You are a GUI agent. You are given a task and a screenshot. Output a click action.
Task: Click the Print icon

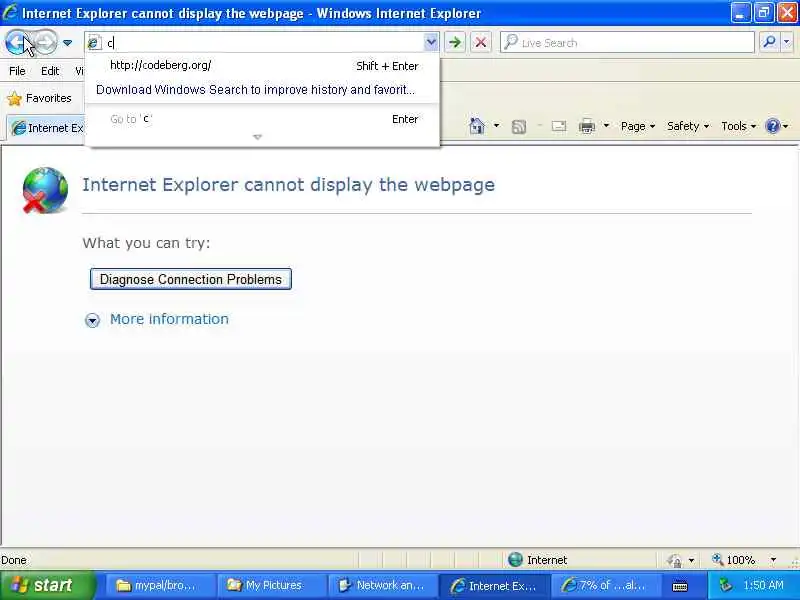point(587,126)
